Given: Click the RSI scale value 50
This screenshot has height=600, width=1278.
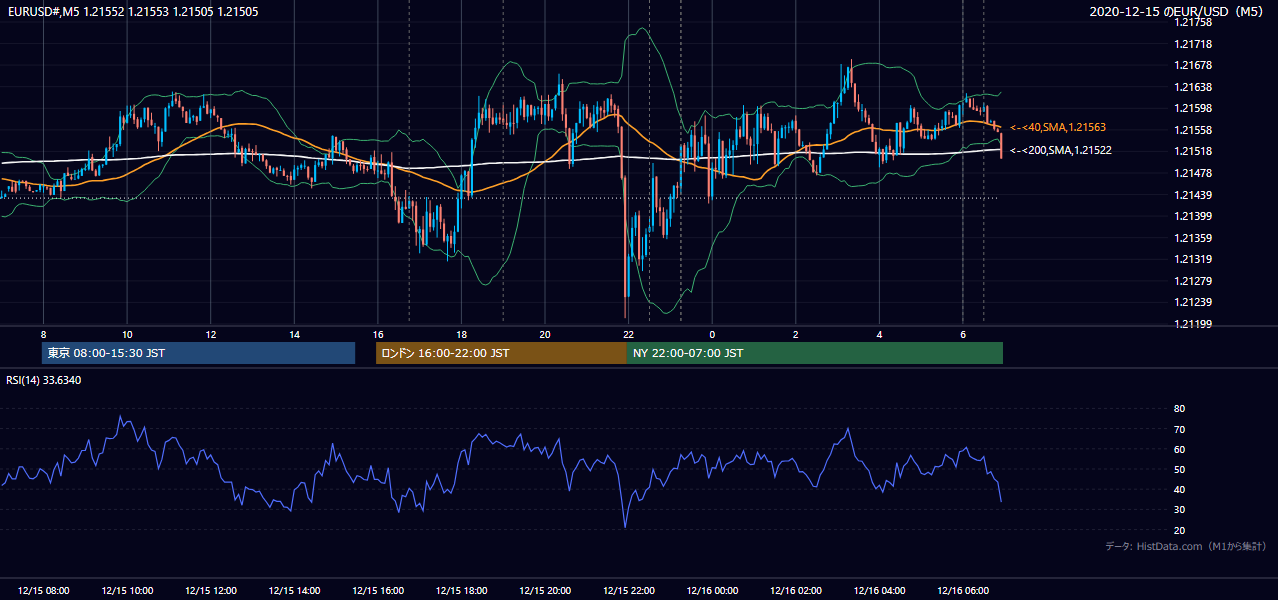Looking at the screenshot, I should point(1180,469).
